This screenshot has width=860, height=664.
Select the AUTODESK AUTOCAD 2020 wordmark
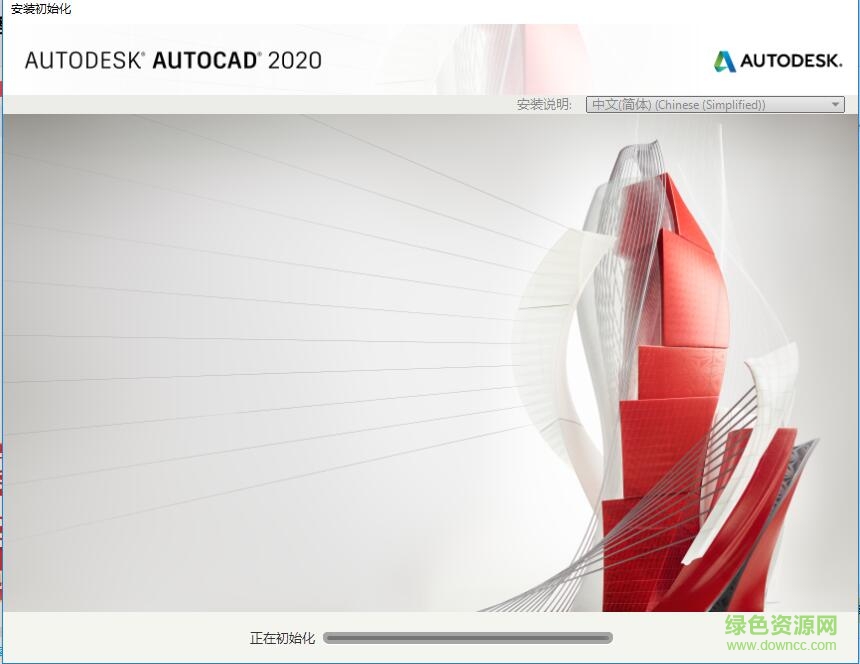pos(173,60)
